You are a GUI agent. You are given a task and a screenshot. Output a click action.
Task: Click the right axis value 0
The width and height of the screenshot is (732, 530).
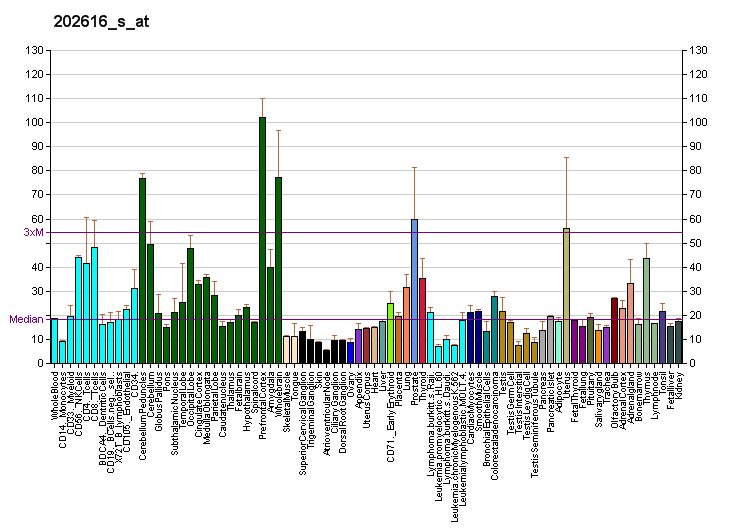(693, 363)
